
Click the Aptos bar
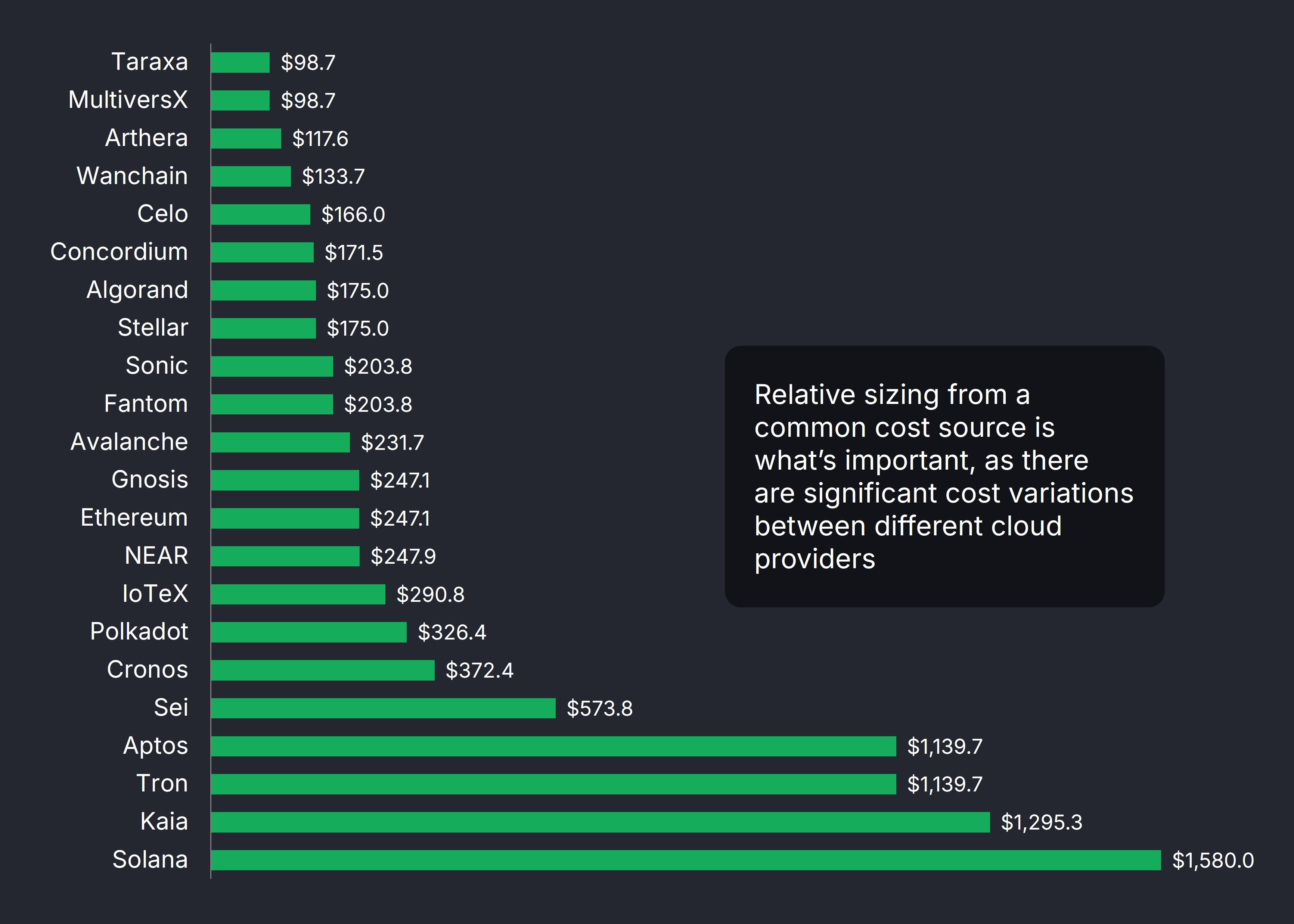[553, 746]
